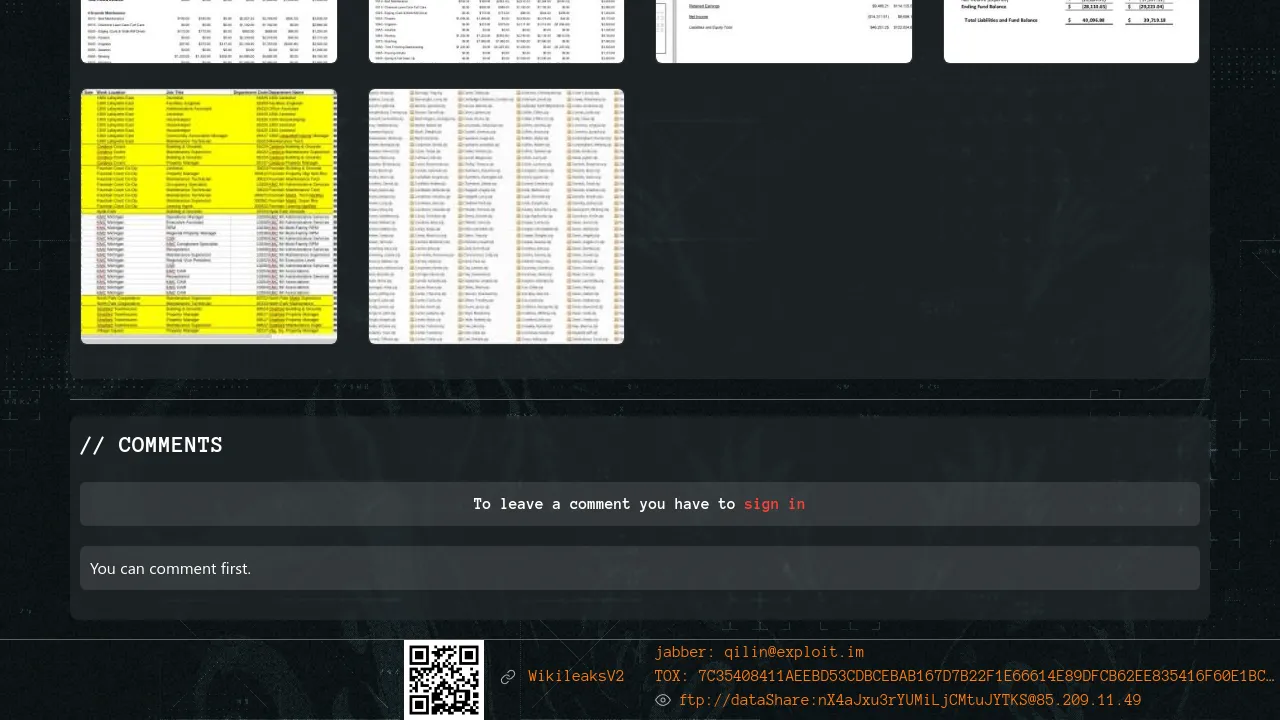This screenshot has height=720, width=1280.
Task: Click the header row of yellow spreadsheet thumbnail
Action: 209,93
